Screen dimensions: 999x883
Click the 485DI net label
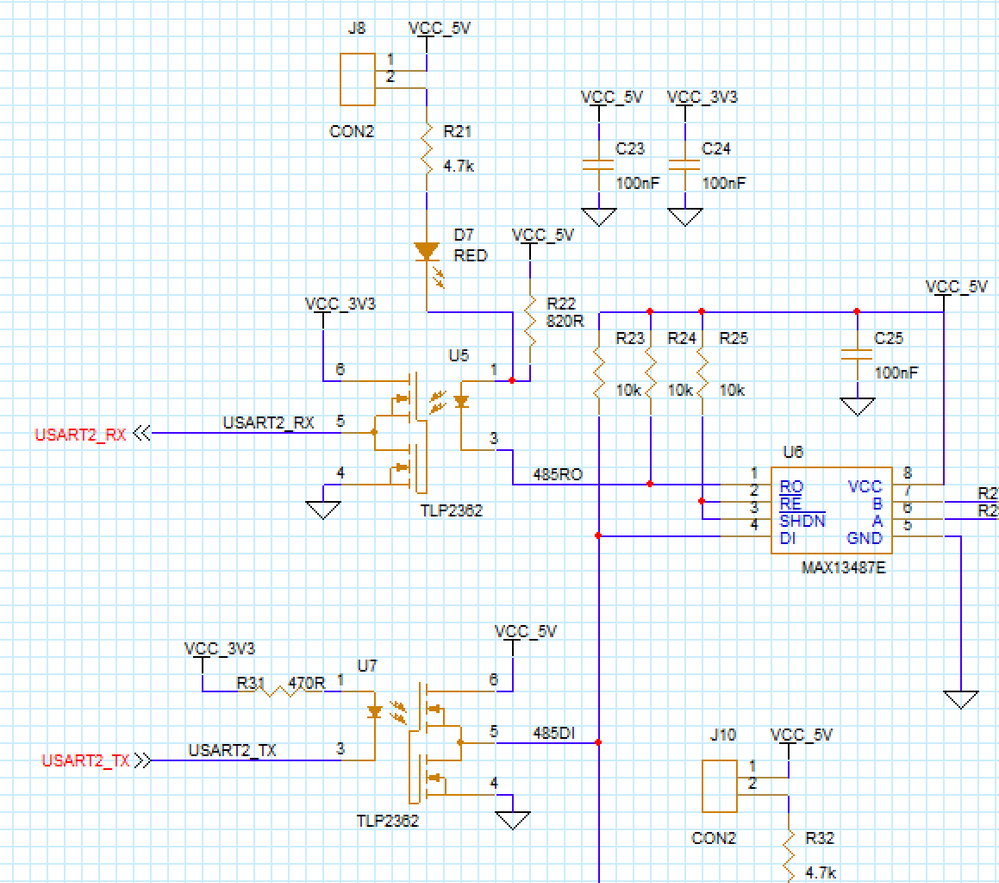click(554, 733)
